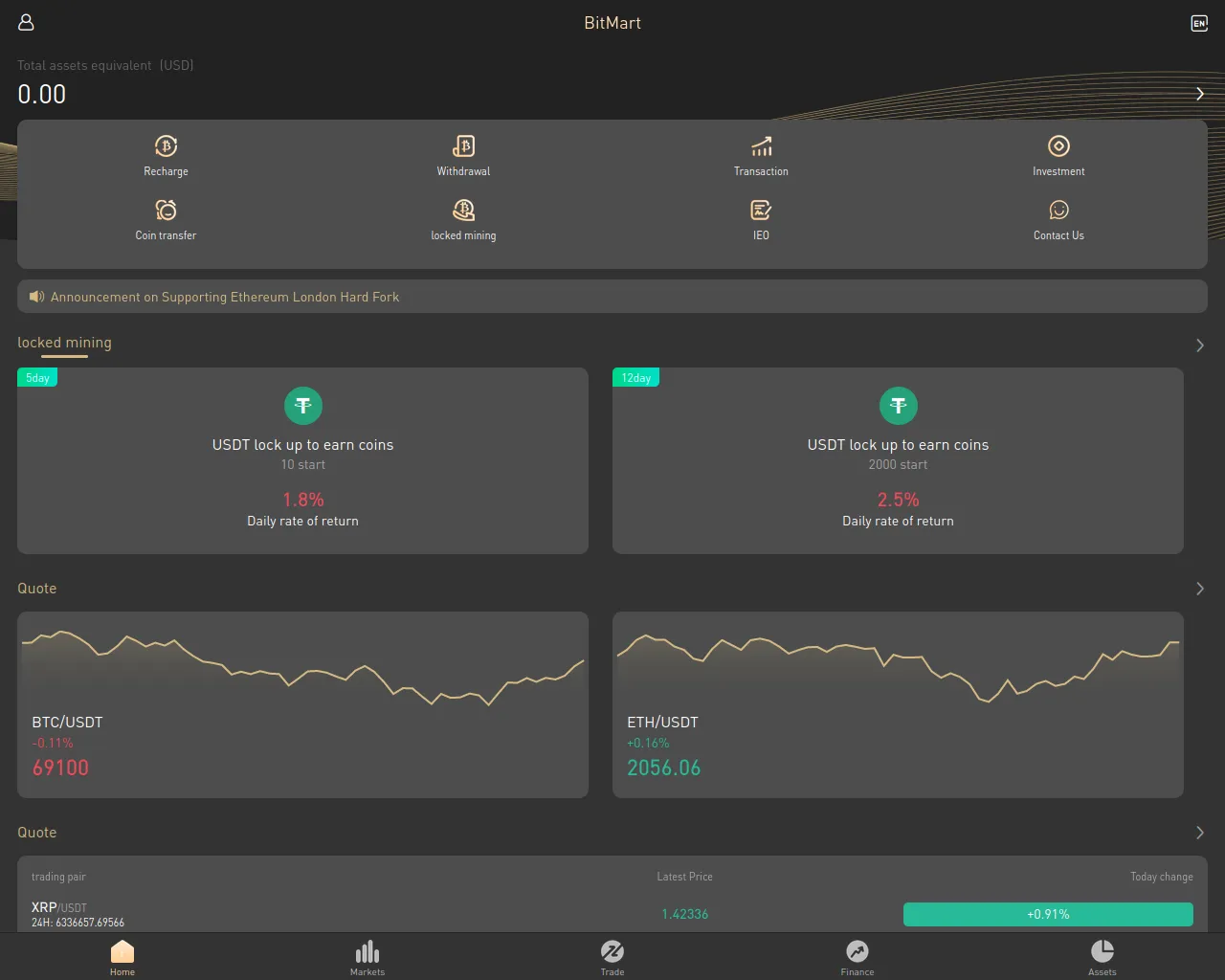The height and width of the screenshot is (980, 1225).
Task: Click the announcement speaker icon
Action: coord(36,297)
